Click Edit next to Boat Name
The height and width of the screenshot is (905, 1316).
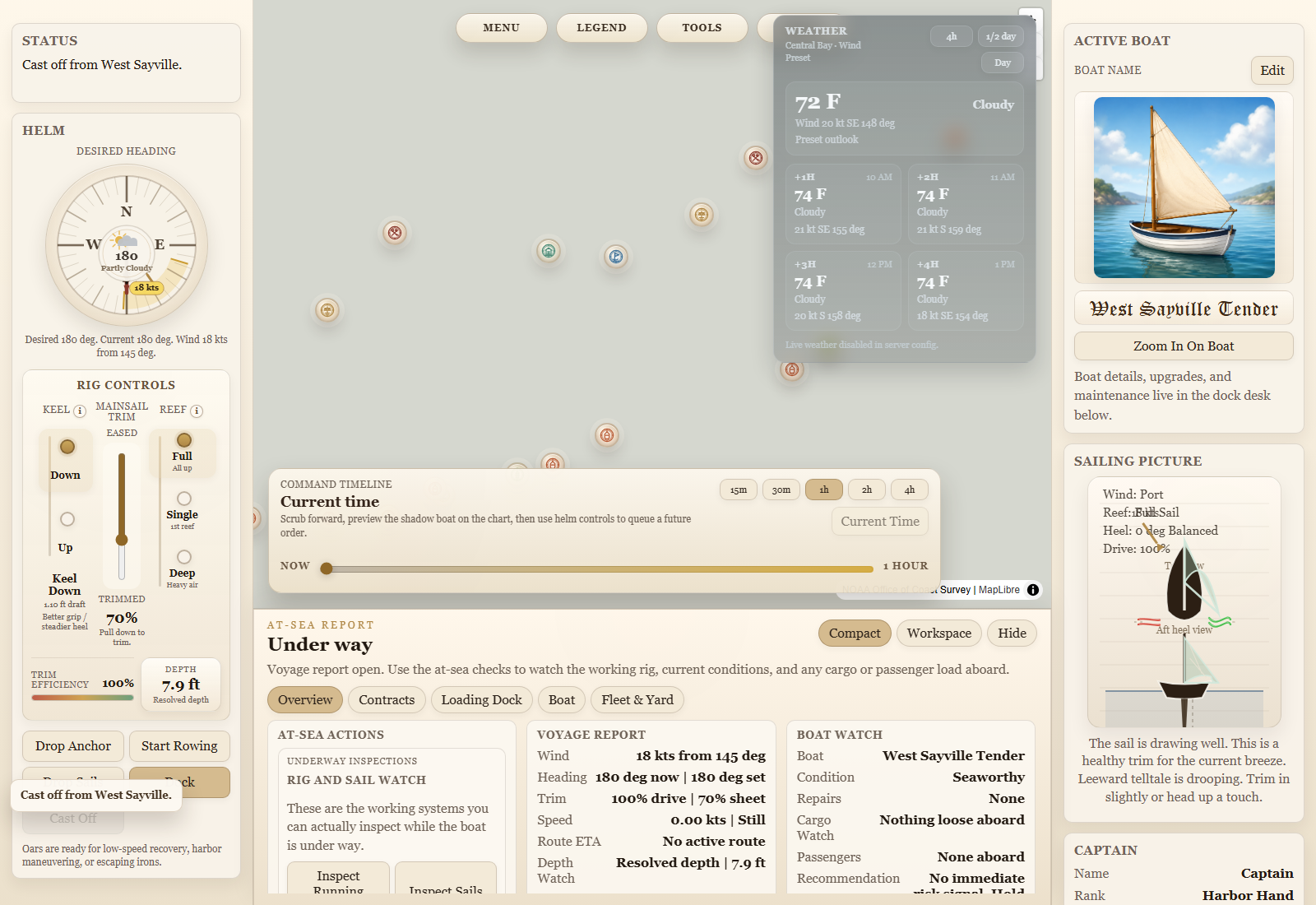[1272, 71]
